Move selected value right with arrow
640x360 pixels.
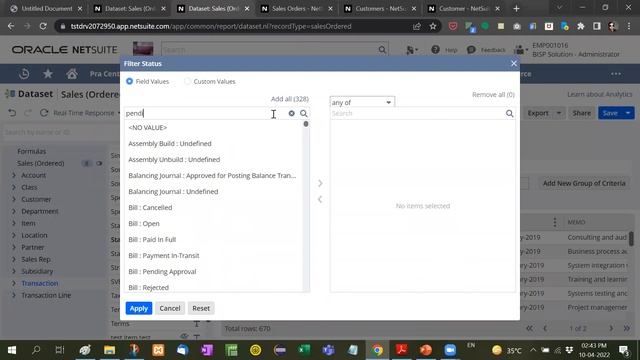click(x=320, y=183)
